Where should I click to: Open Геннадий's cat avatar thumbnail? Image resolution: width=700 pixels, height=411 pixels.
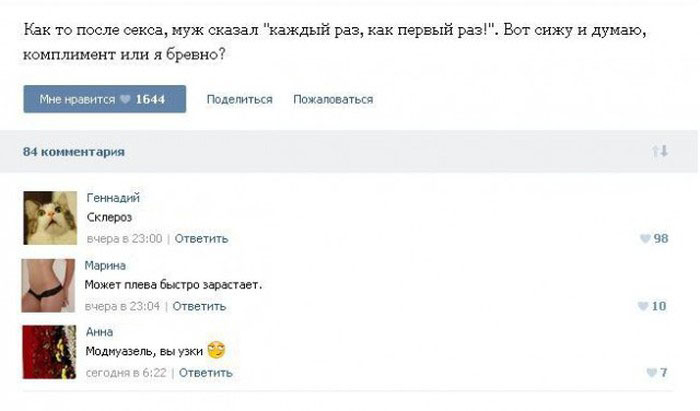click(x=50, y=218)
